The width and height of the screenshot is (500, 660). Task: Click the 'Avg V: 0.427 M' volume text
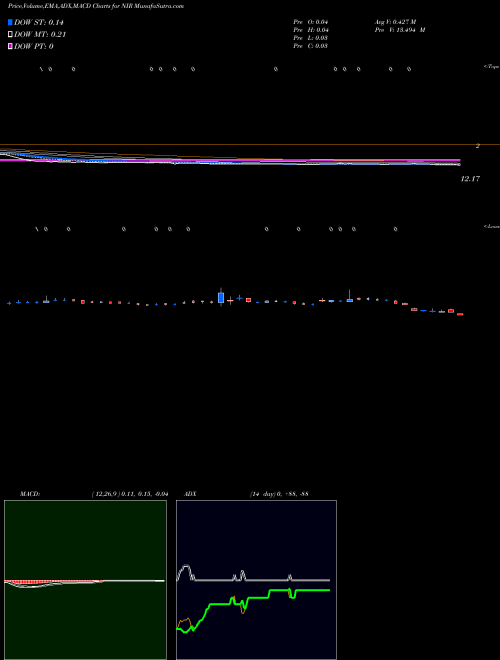pos(396,22)
